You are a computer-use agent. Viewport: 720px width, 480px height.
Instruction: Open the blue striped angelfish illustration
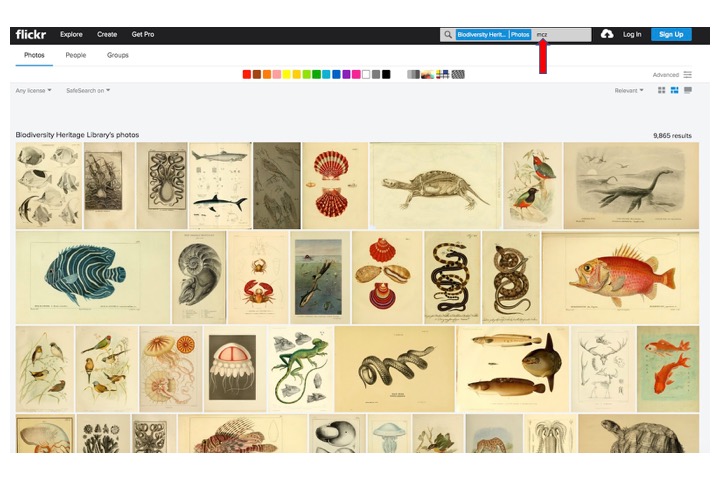(93, 277)
